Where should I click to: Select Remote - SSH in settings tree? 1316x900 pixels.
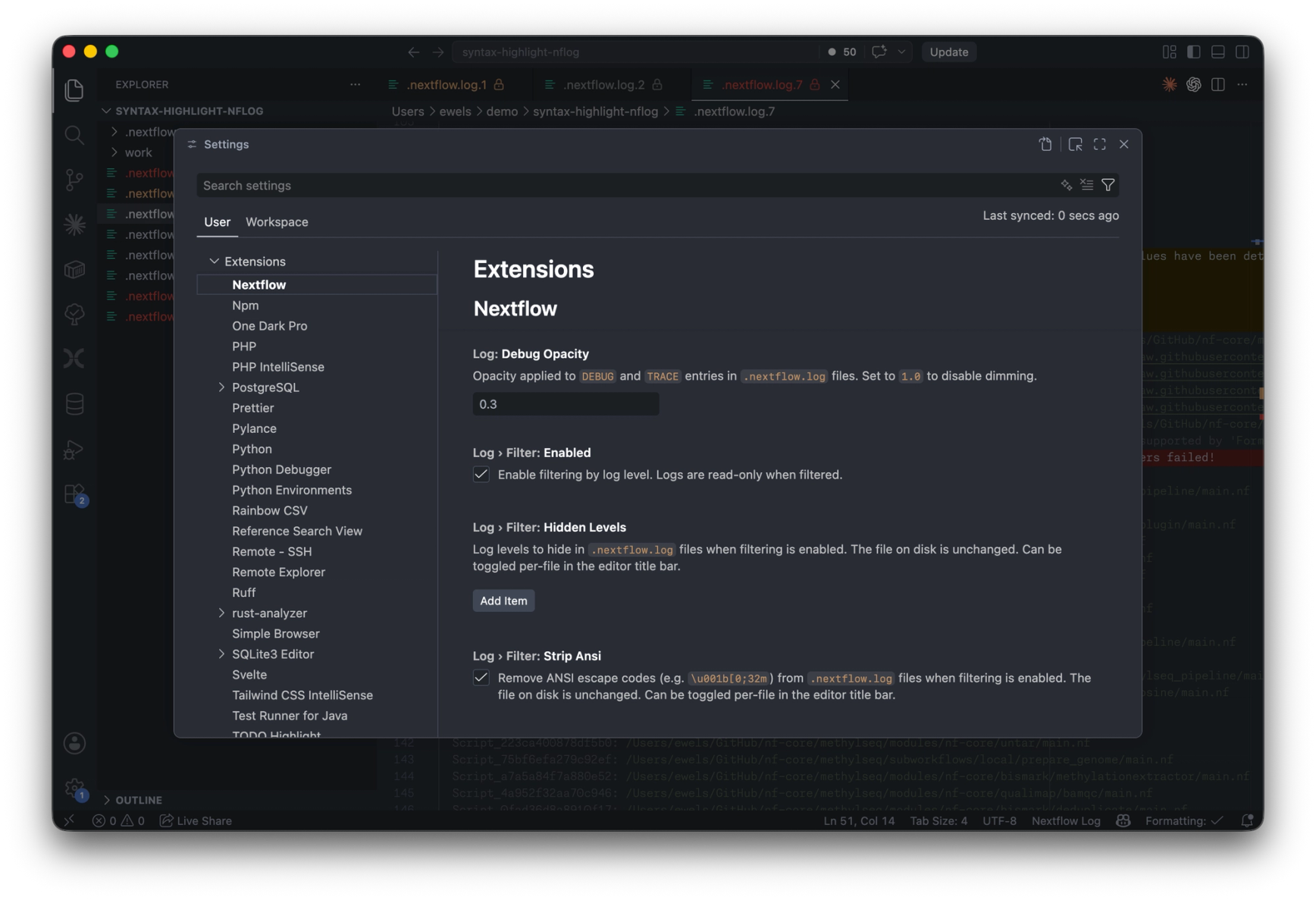(271, 551)
